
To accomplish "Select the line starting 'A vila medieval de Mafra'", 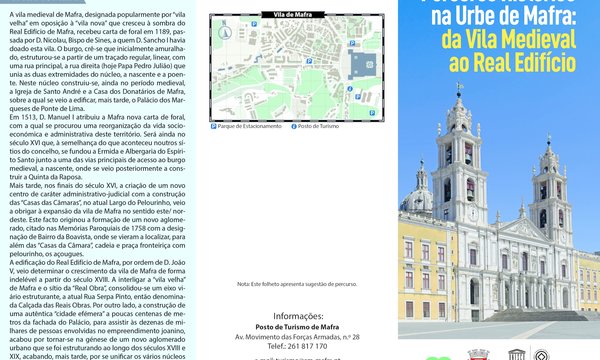I will pyautogui.click(x=97, y=15).
